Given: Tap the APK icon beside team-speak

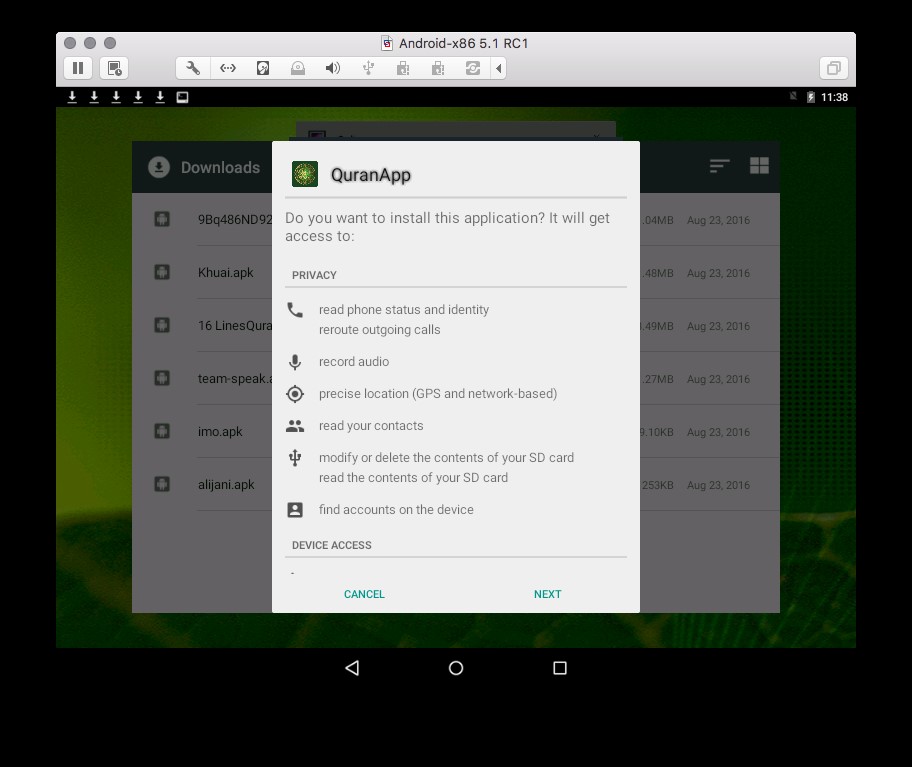Looking at the screenshot, I should tap(162, 378).
